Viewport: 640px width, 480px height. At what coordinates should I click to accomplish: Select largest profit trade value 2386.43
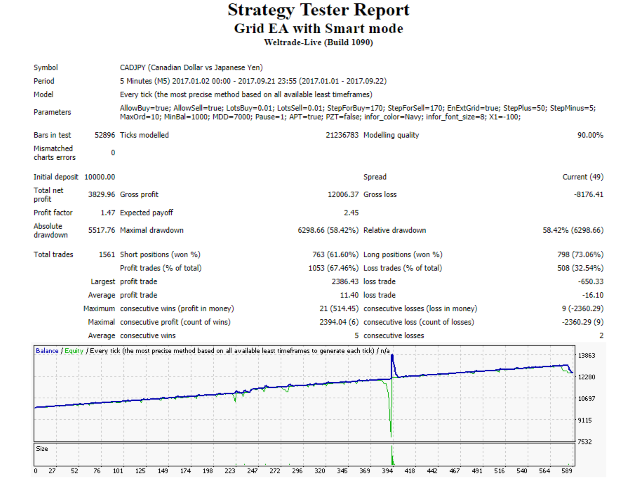[x=345, y=282]
